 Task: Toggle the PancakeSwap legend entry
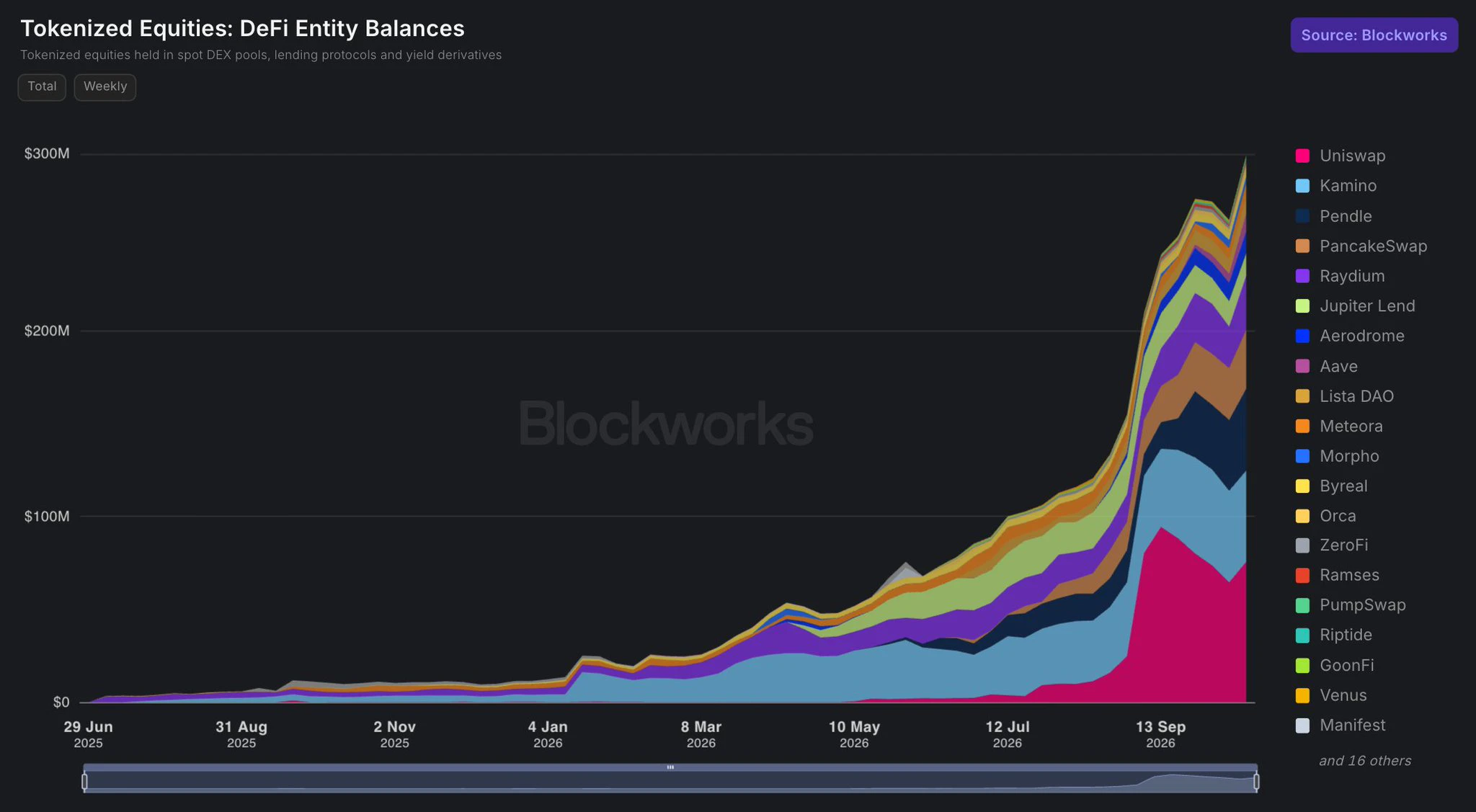[x=1361, y=246]
